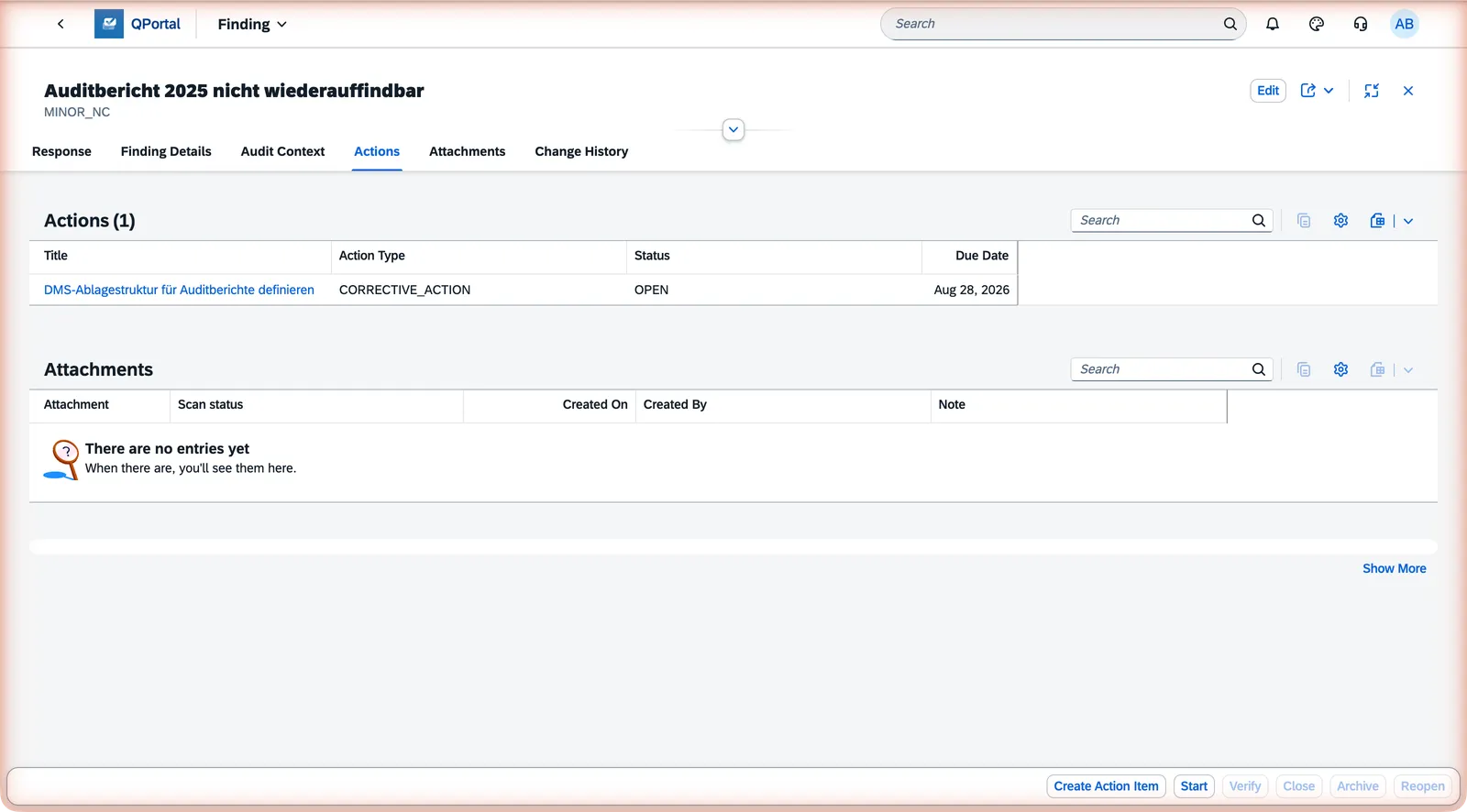Open the support headset icon
The height and width of the screenshot is (812, 1467).
pyautogui.click(x=1361, y=24)
